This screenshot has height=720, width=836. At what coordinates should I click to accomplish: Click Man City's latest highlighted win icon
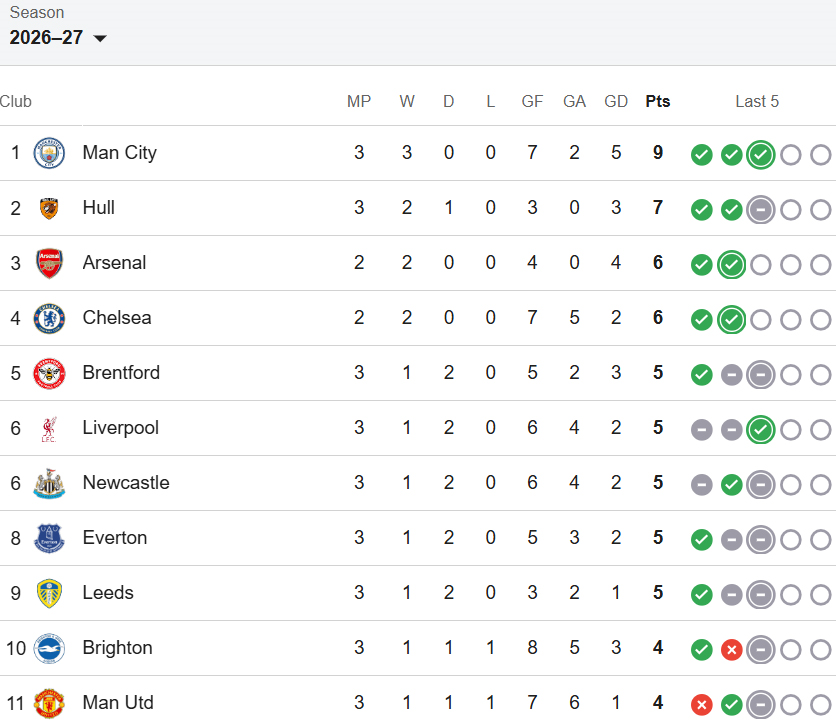point(761,155)
